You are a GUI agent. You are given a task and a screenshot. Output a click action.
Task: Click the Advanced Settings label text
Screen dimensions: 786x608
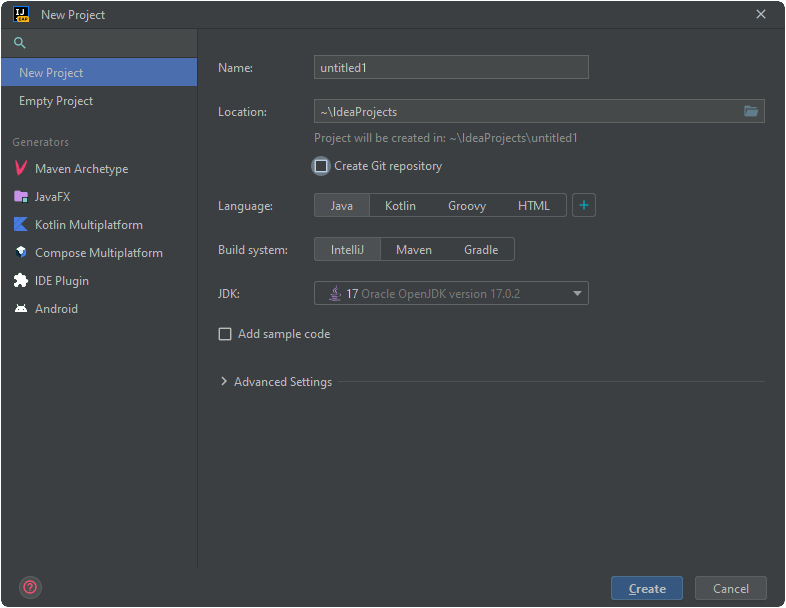283,382
